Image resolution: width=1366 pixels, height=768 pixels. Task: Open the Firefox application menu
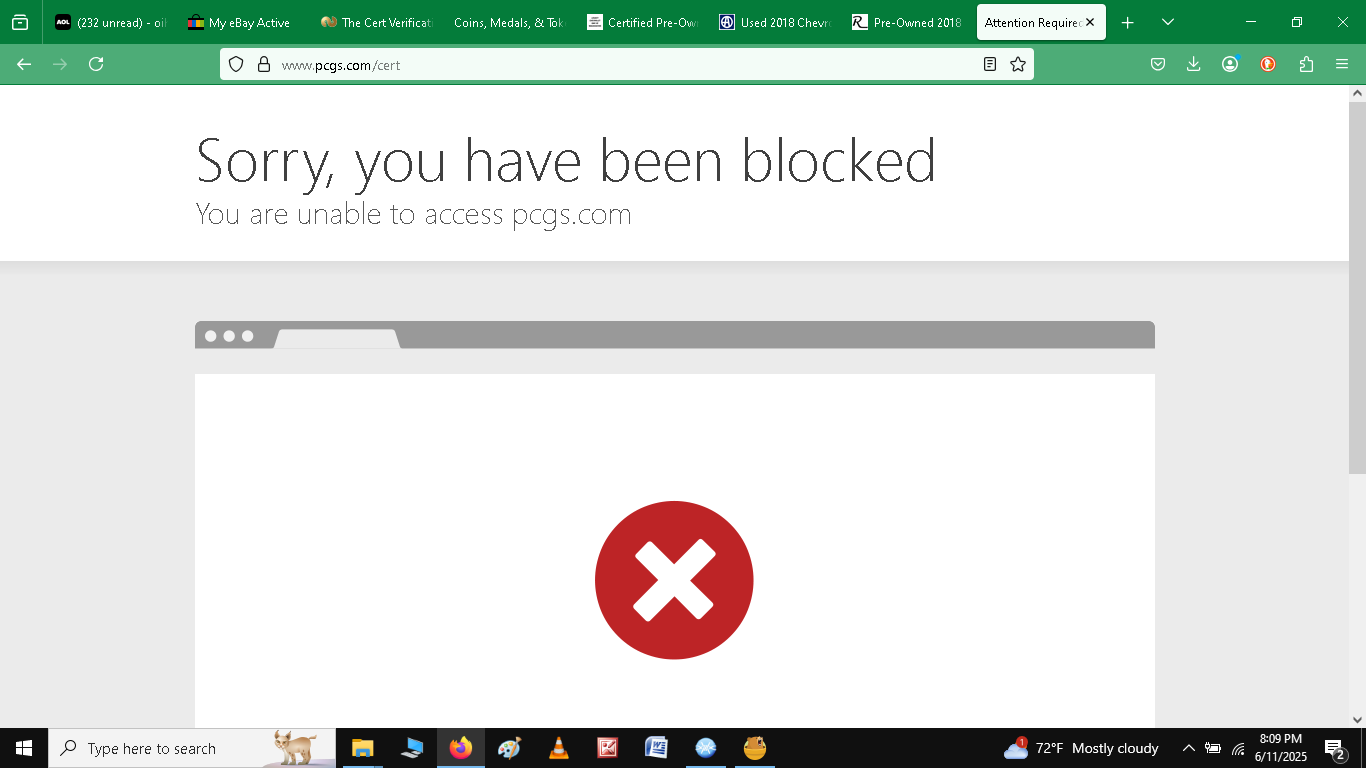point(1342,64)
